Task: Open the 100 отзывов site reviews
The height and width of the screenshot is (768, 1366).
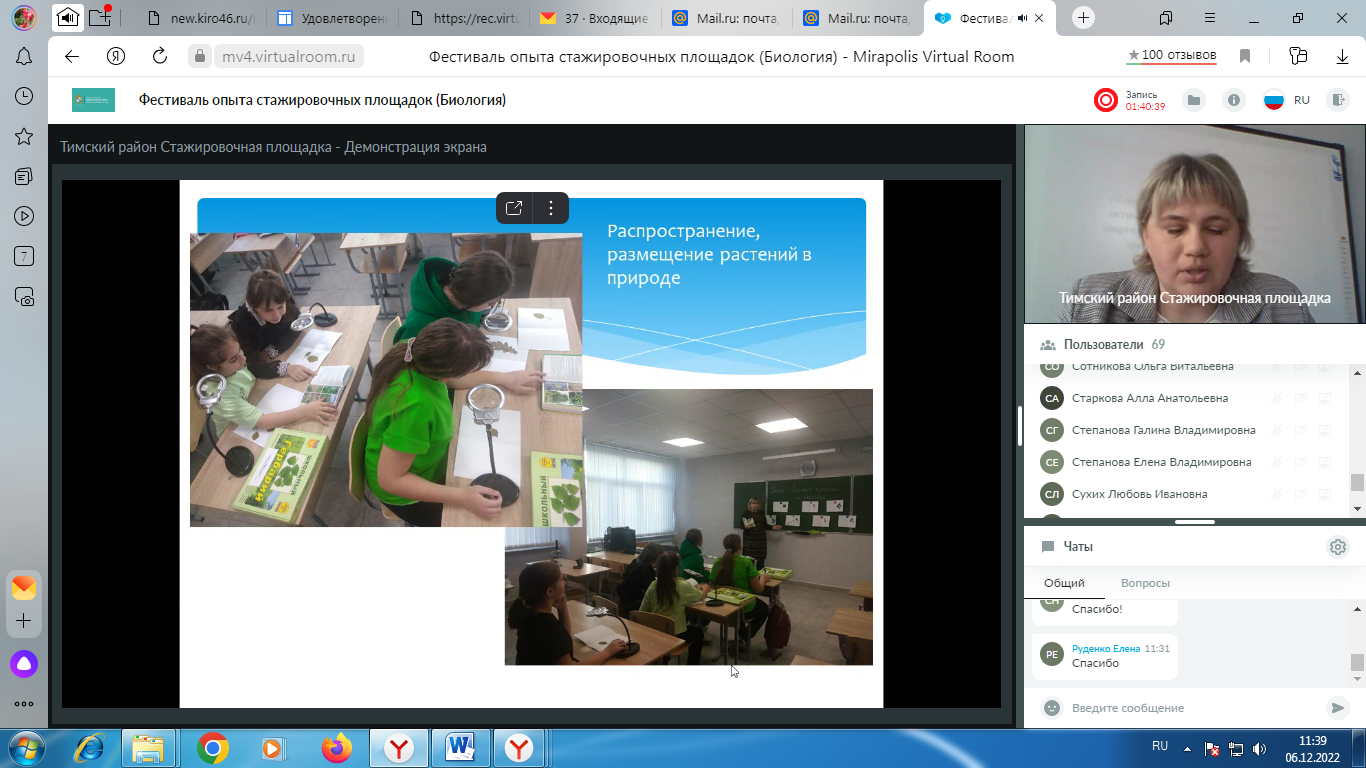Action: pos(1171,55)
